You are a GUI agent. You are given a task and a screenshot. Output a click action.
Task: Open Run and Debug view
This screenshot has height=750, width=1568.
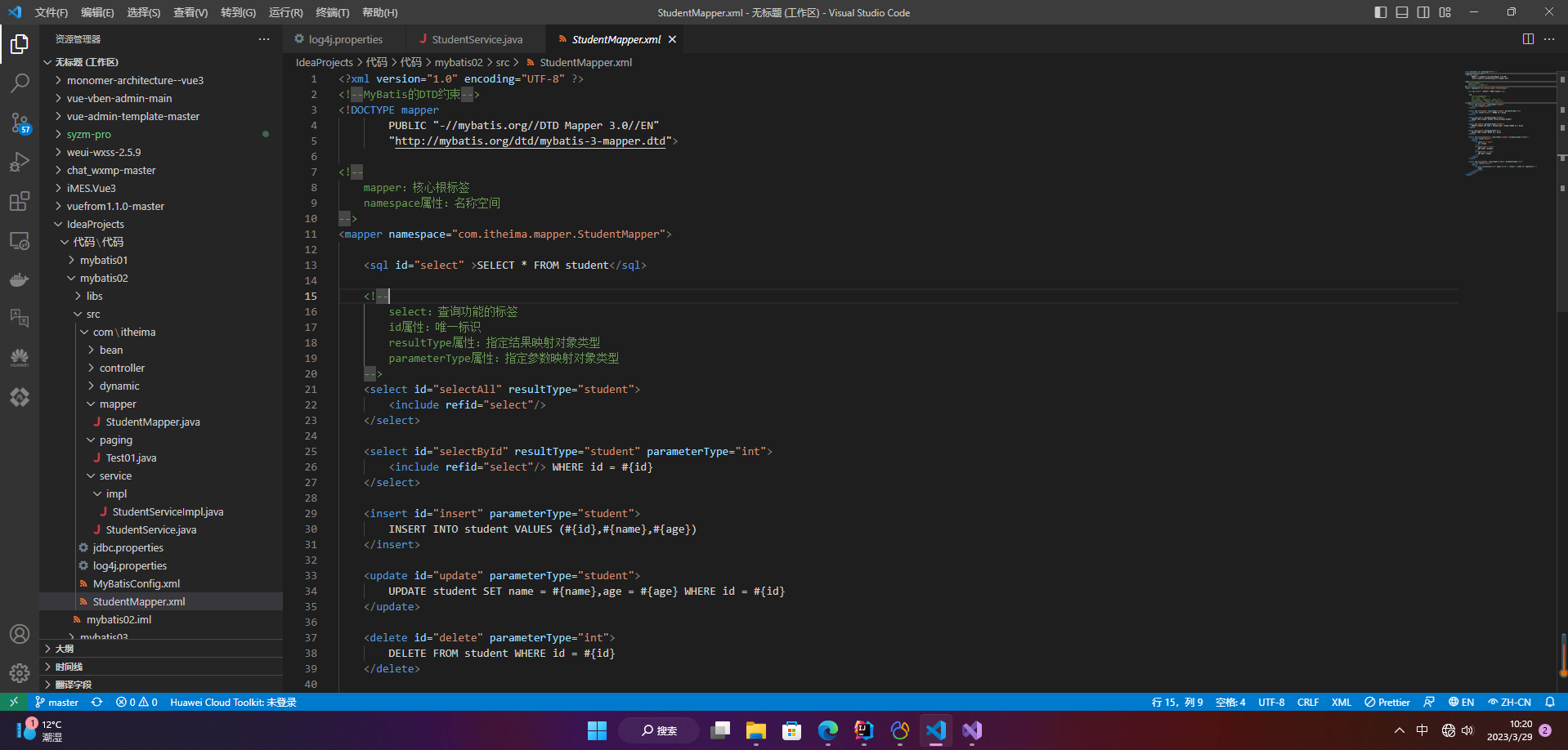[x=20, y=162]
